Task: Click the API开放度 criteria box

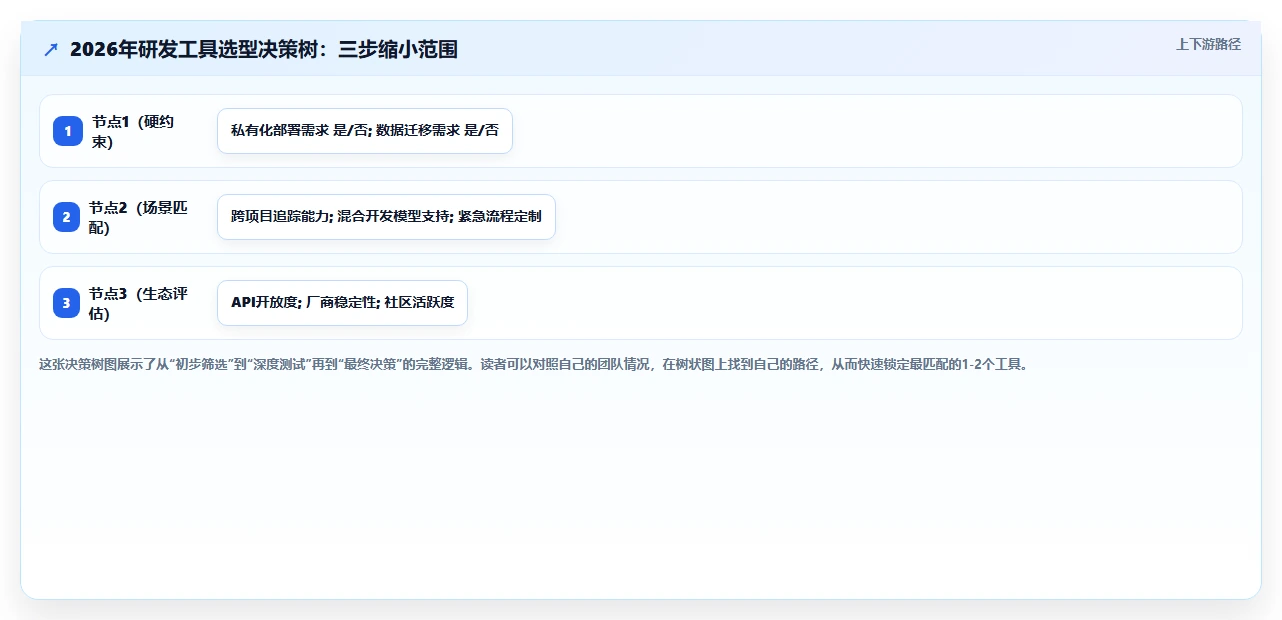Action: click(x=342, y=303)
